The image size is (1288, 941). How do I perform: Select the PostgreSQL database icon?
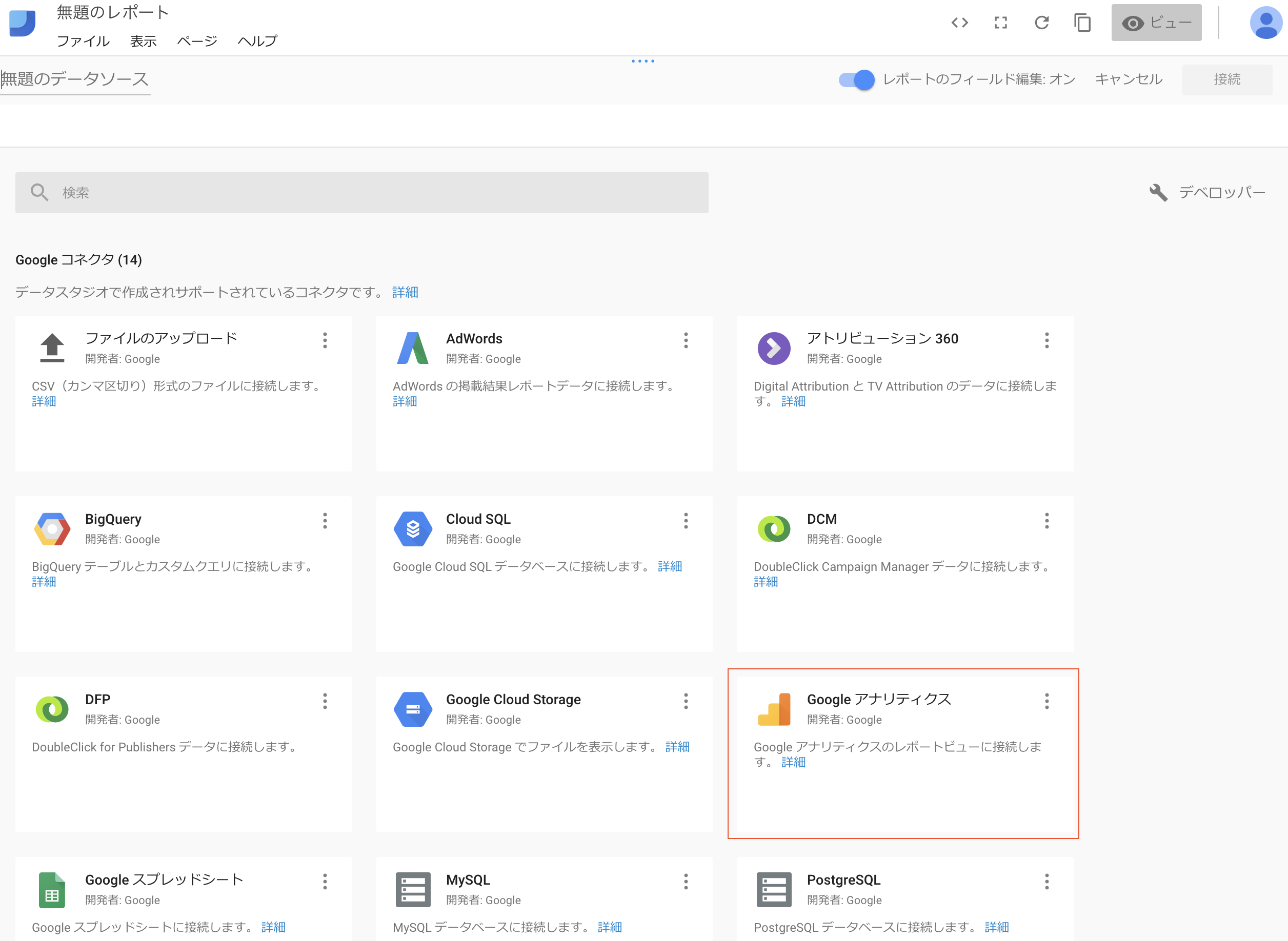pos(773,890)
